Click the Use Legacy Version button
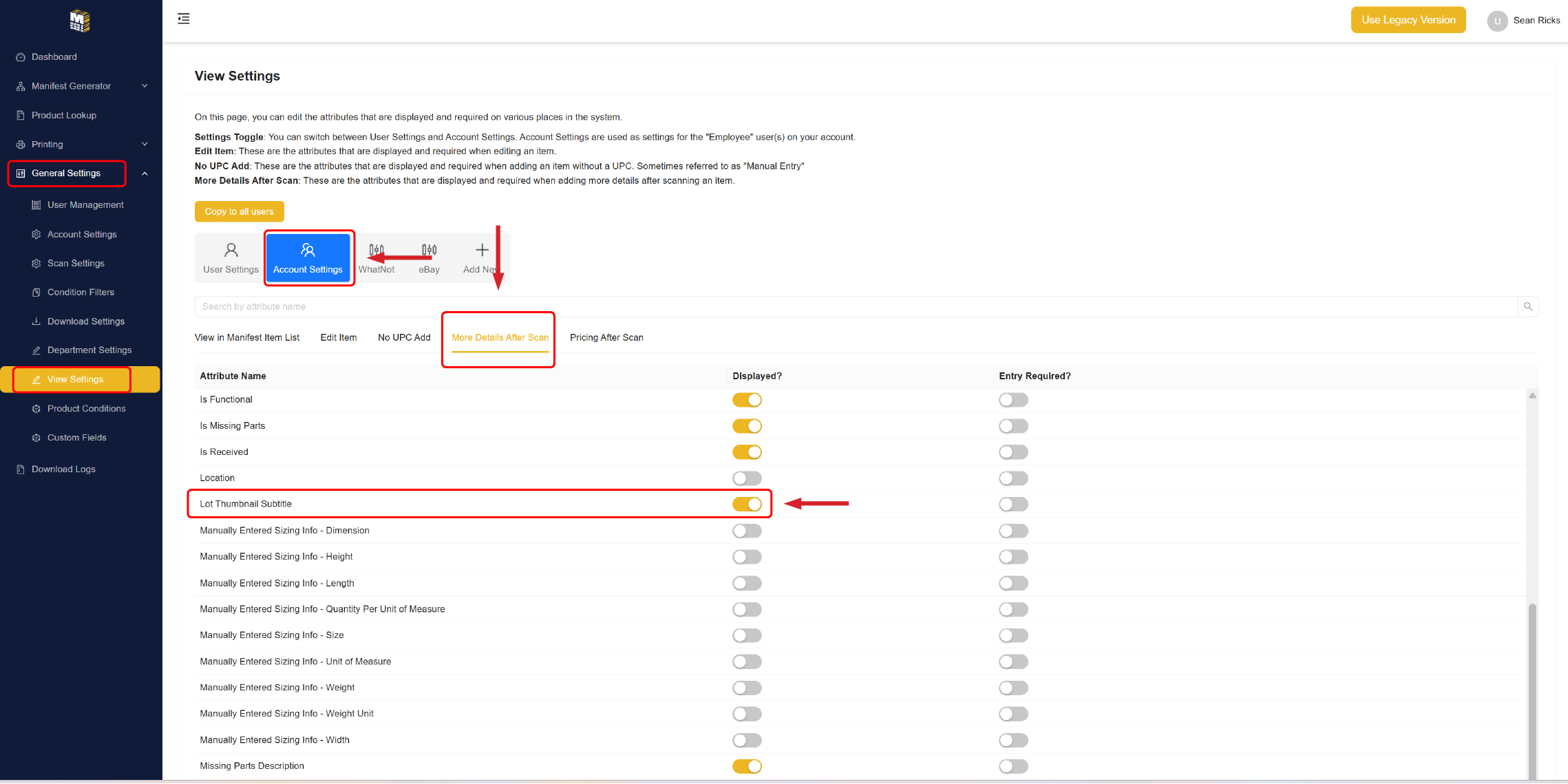Viewport: 1568px width, 784px height. tap(1408, 20)
